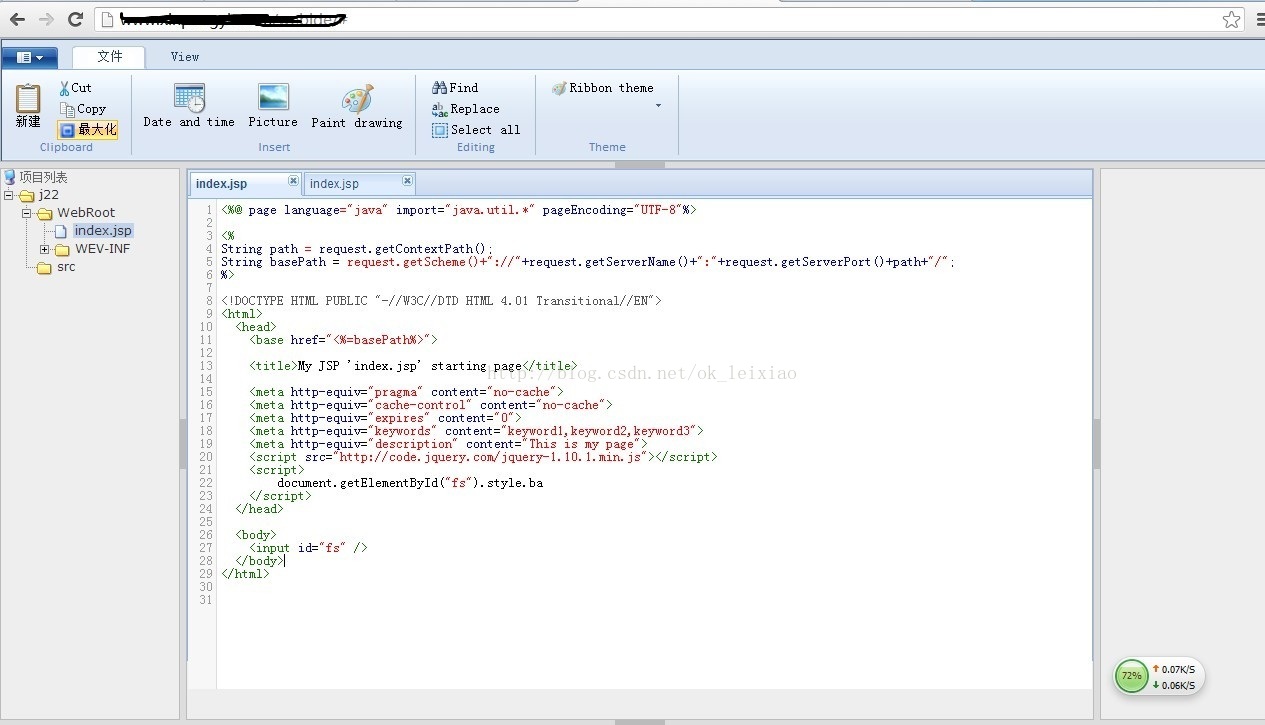Viewport: 1265px width, 725px height.
Task: Select index.jsp in the project tree
Action: 102,231
